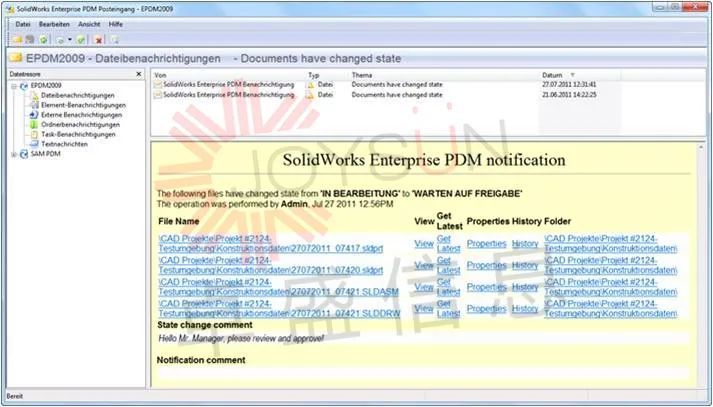Open the Ansicht menu
The height and width of the screenshot is (407, 713).
[x=88, y=22]
